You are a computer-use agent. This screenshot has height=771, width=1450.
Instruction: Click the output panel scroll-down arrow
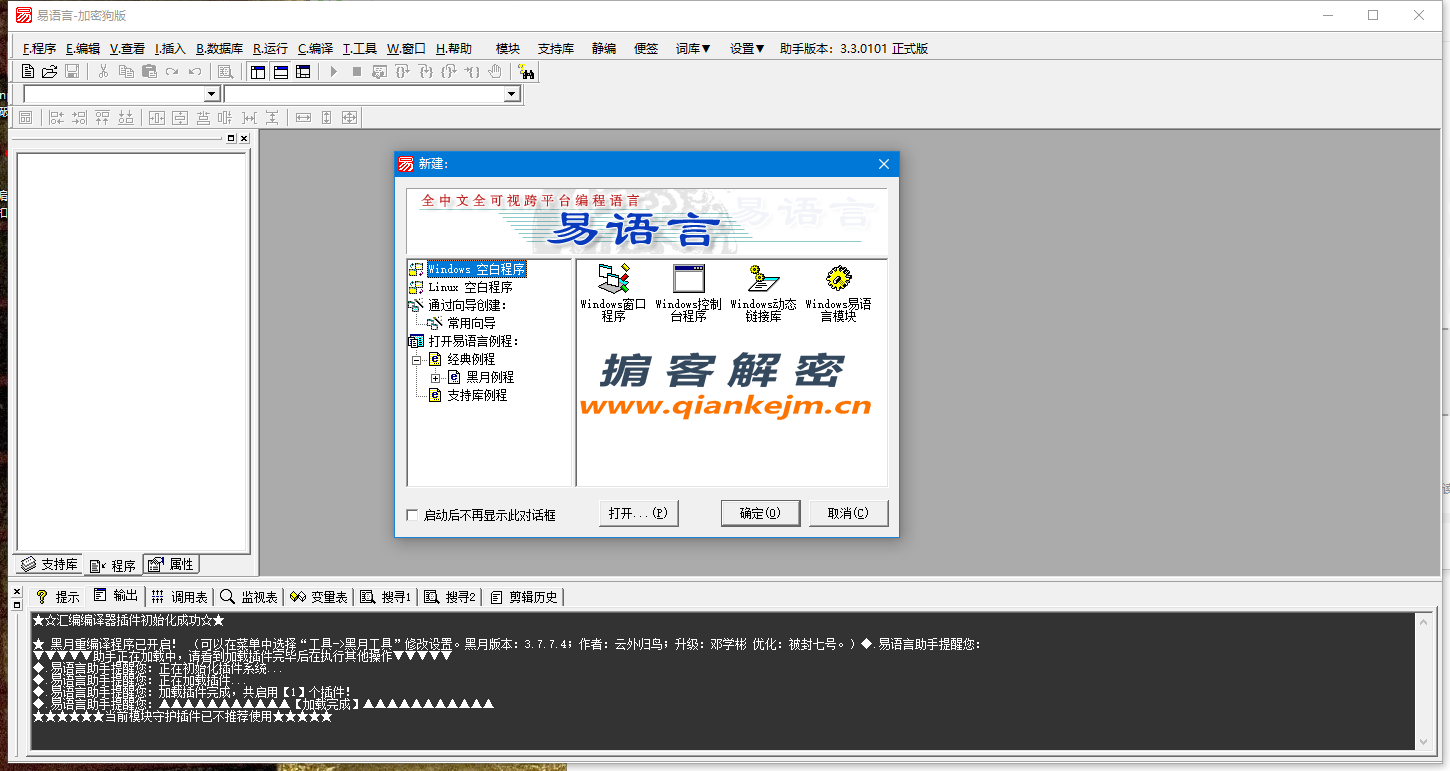pyautogui.click(x=1423, y=741)
